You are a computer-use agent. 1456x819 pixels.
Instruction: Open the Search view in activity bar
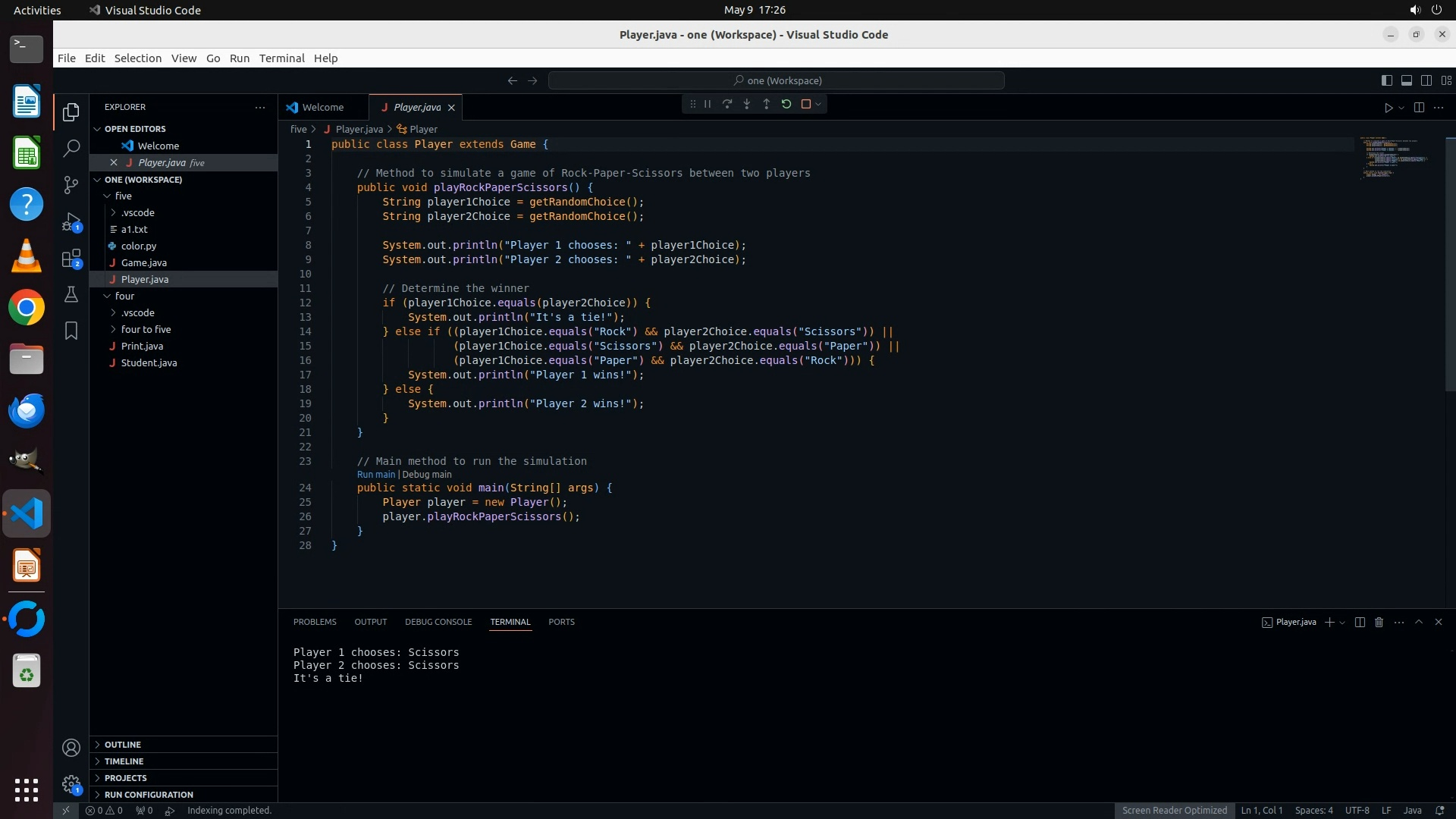point(71,148)
